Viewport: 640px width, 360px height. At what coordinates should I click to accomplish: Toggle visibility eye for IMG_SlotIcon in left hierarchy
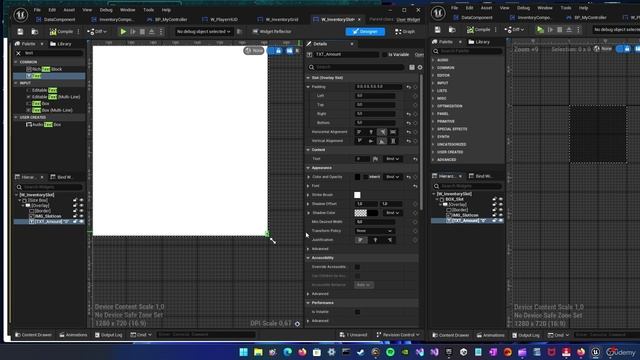(81, 216)
